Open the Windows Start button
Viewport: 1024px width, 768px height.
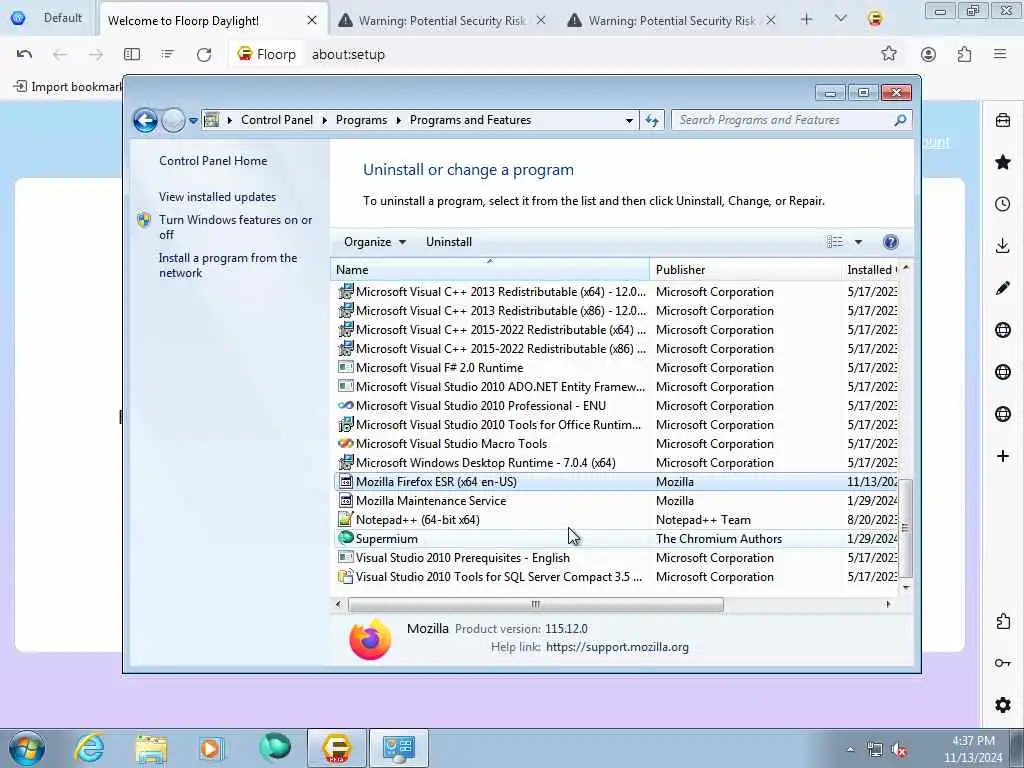[27, 748]
